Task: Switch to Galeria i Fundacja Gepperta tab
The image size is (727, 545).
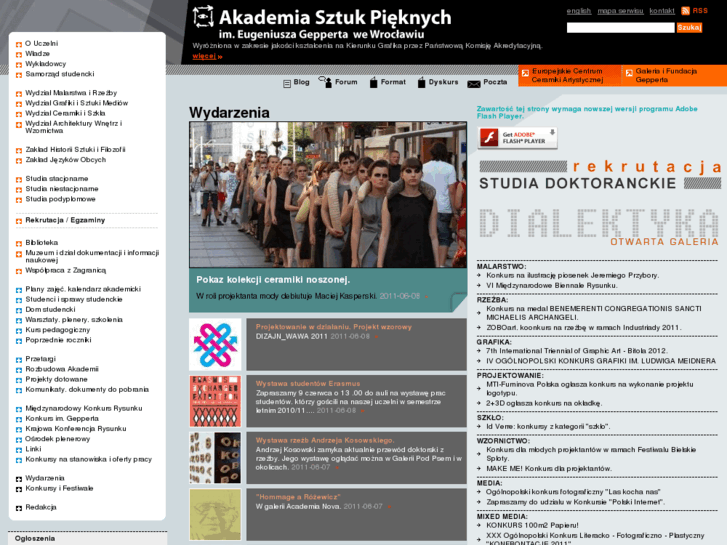Action: point(675,76)
